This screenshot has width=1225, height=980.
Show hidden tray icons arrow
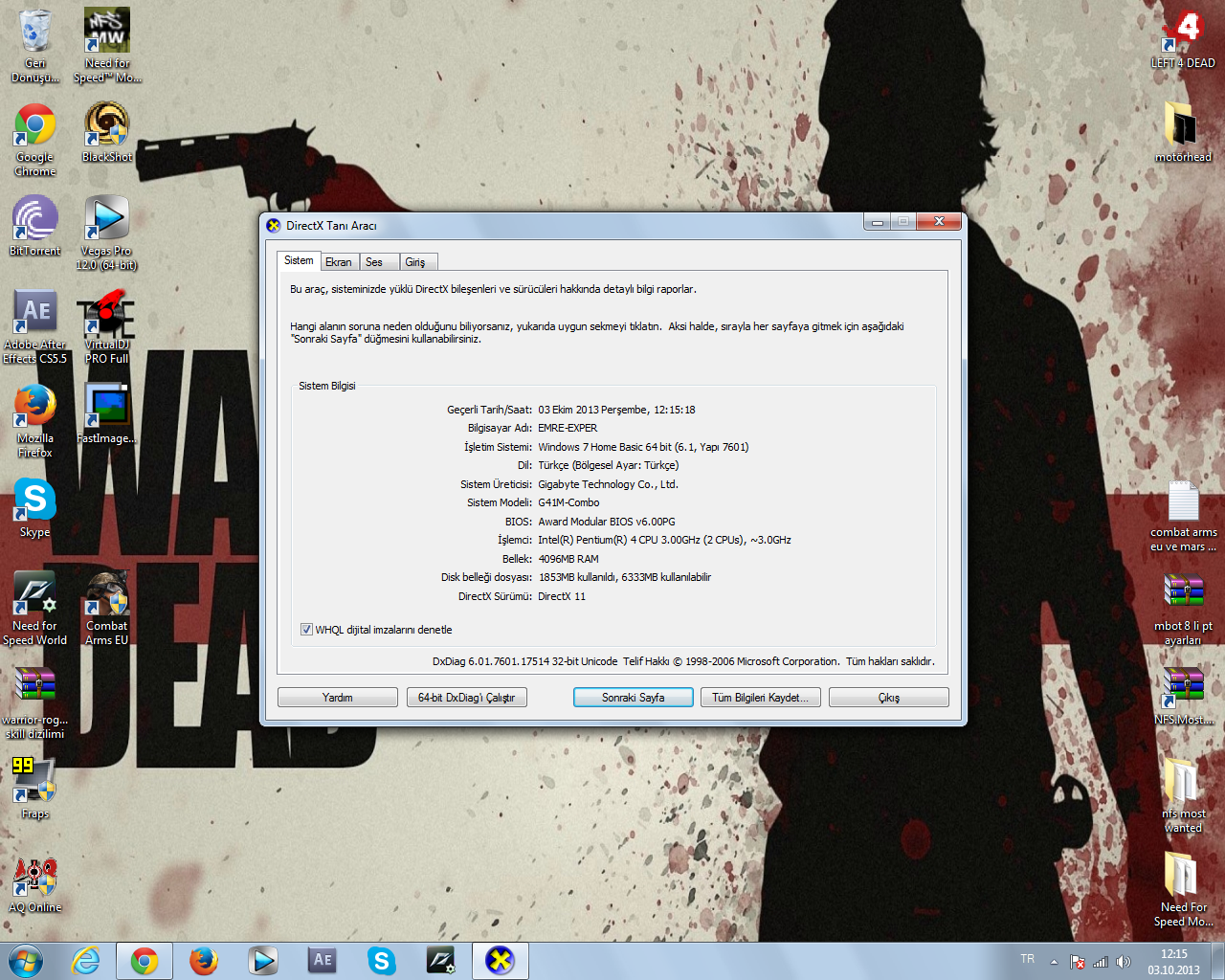click(1054, 961)
